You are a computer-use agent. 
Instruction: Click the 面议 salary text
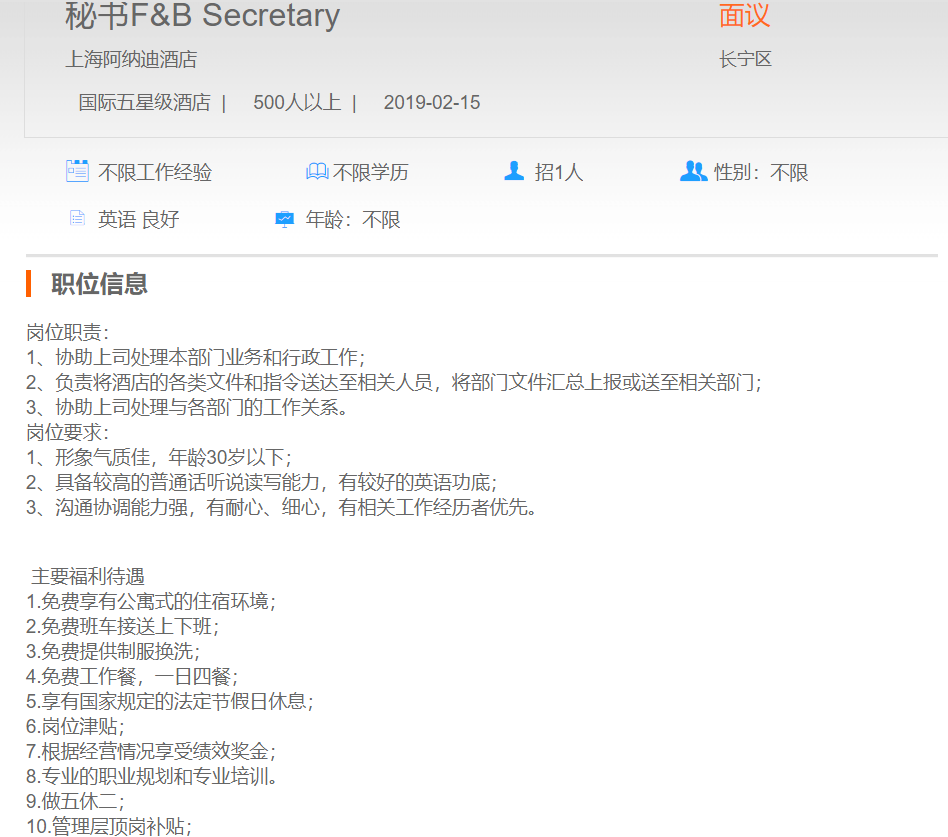tap(745, 16)
